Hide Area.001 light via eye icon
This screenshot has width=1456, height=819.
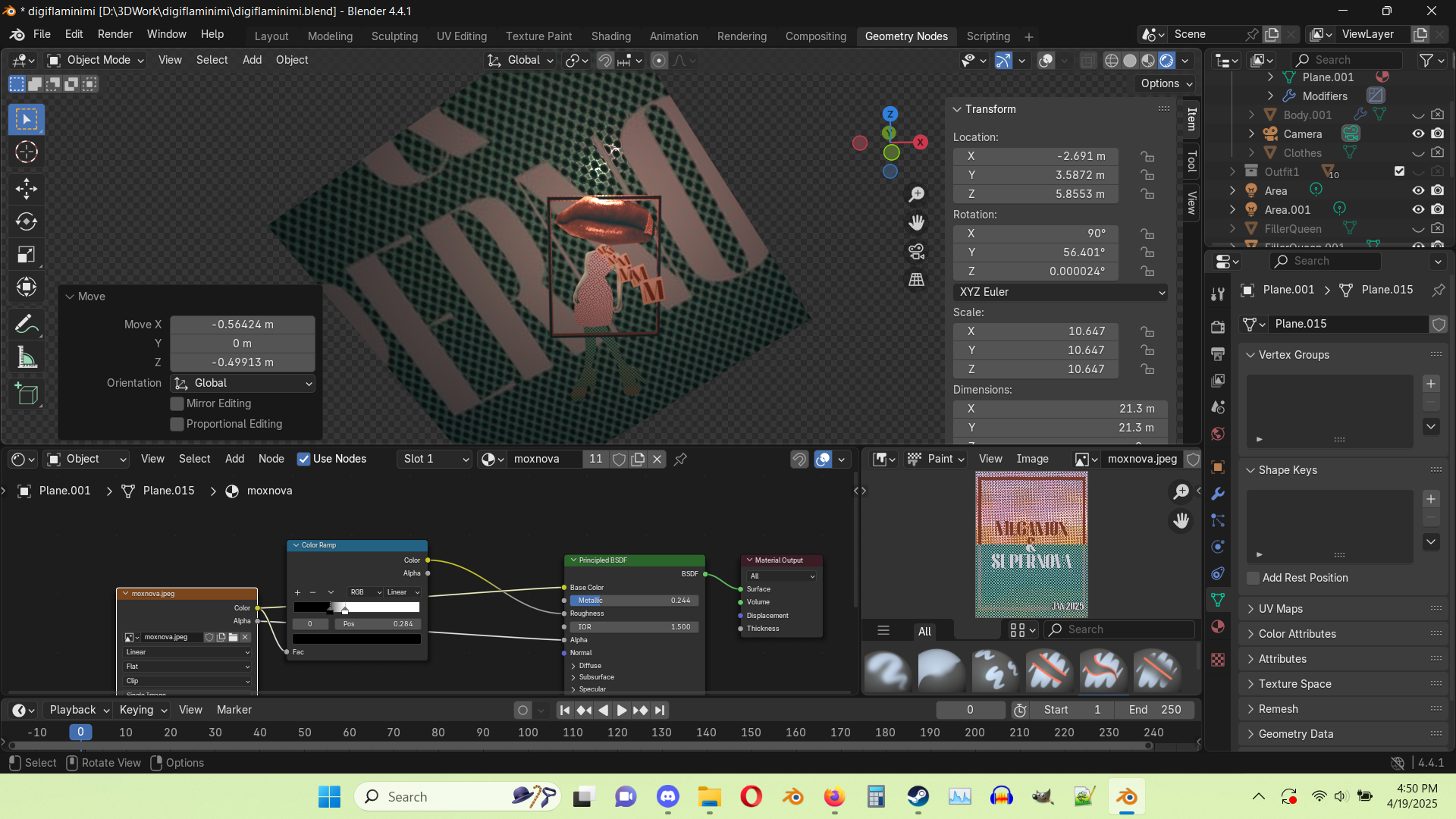pos(1418,209)
